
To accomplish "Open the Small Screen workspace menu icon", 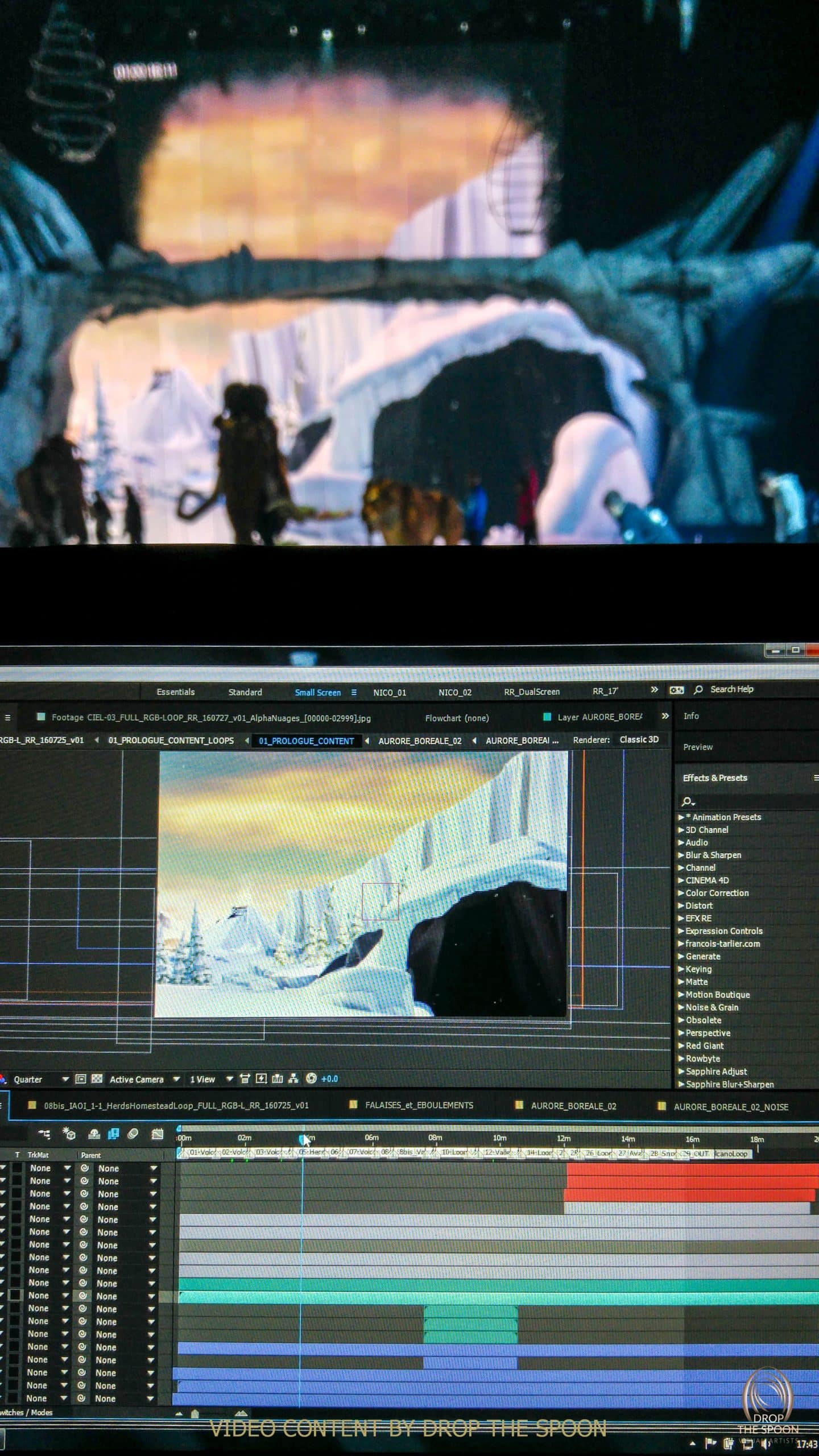I will [x=354, y=692].
